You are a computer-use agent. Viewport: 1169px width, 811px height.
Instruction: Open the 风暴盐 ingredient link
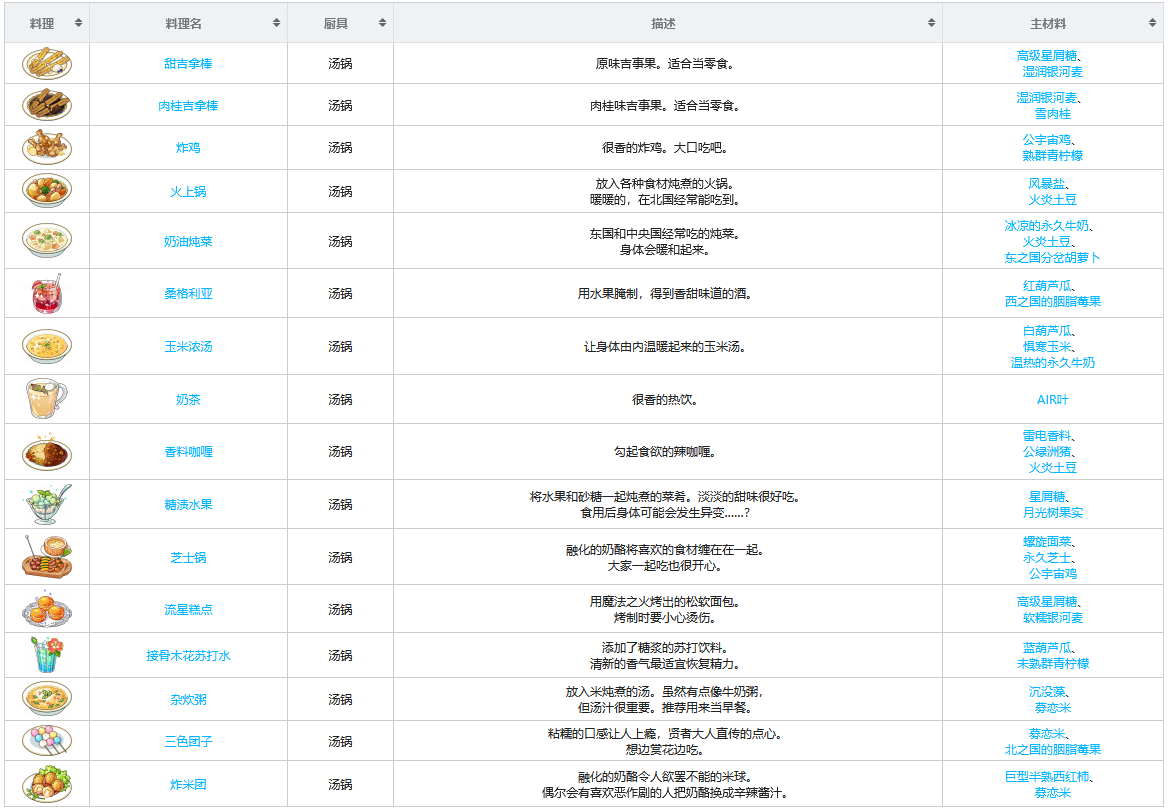click(x=1046, y=183)
